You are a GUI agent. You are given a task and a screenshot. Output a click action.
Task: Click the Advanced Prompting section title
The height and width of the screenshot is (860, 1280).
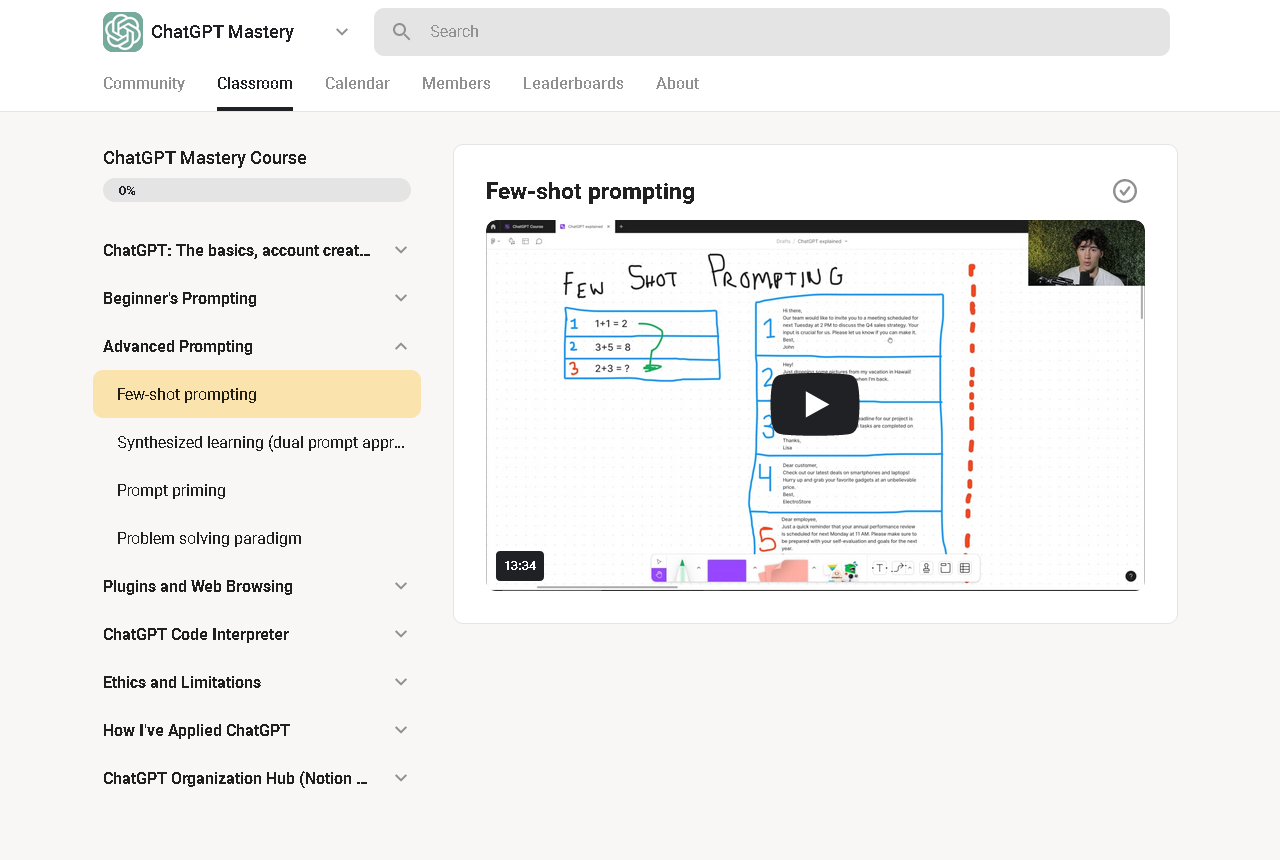[178, 346]
